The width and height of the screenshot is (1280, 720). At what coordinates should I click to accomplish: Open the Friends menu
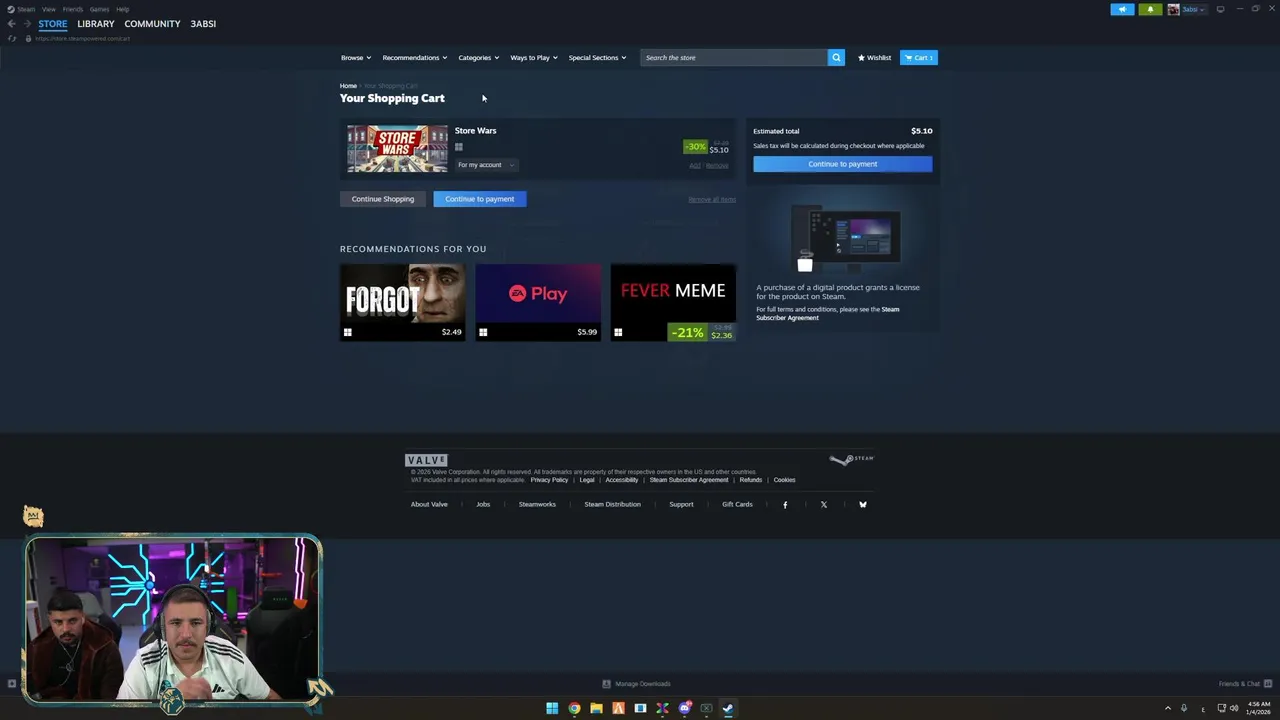[x=73, y=9]
